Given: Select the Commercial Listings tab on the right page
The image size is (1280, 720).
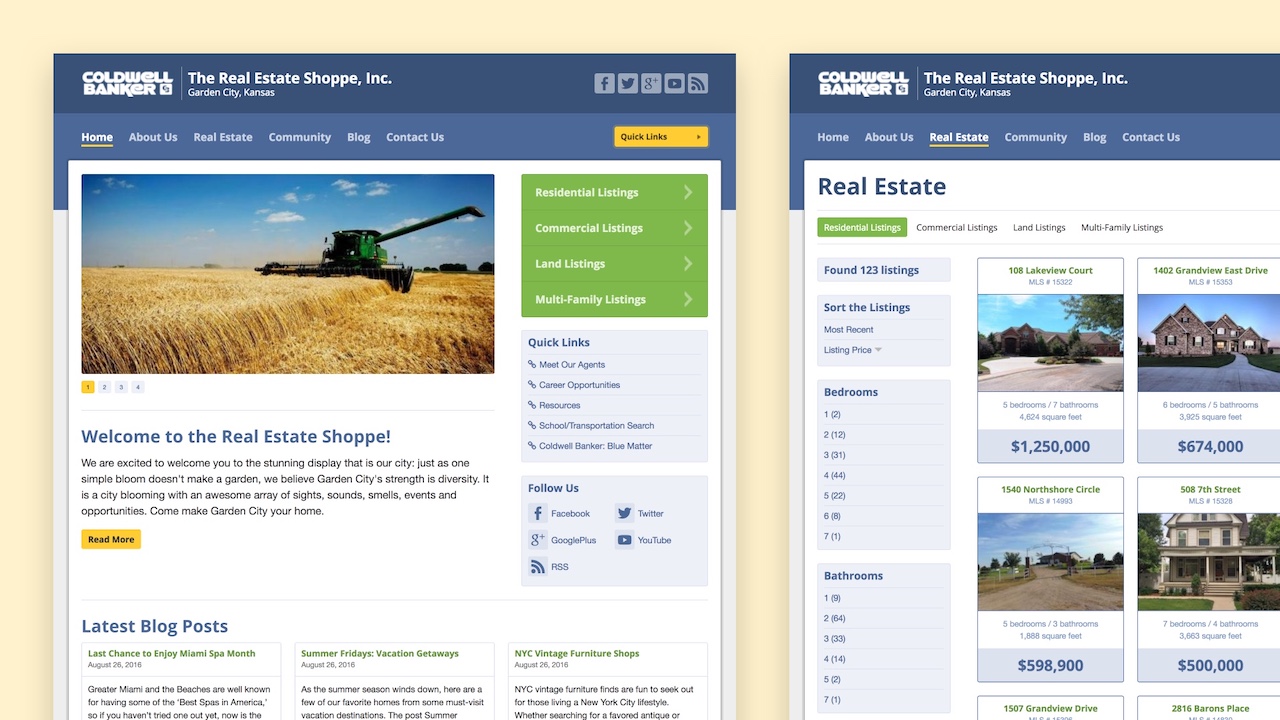Looking at the screenshot, I should [957, 227].
